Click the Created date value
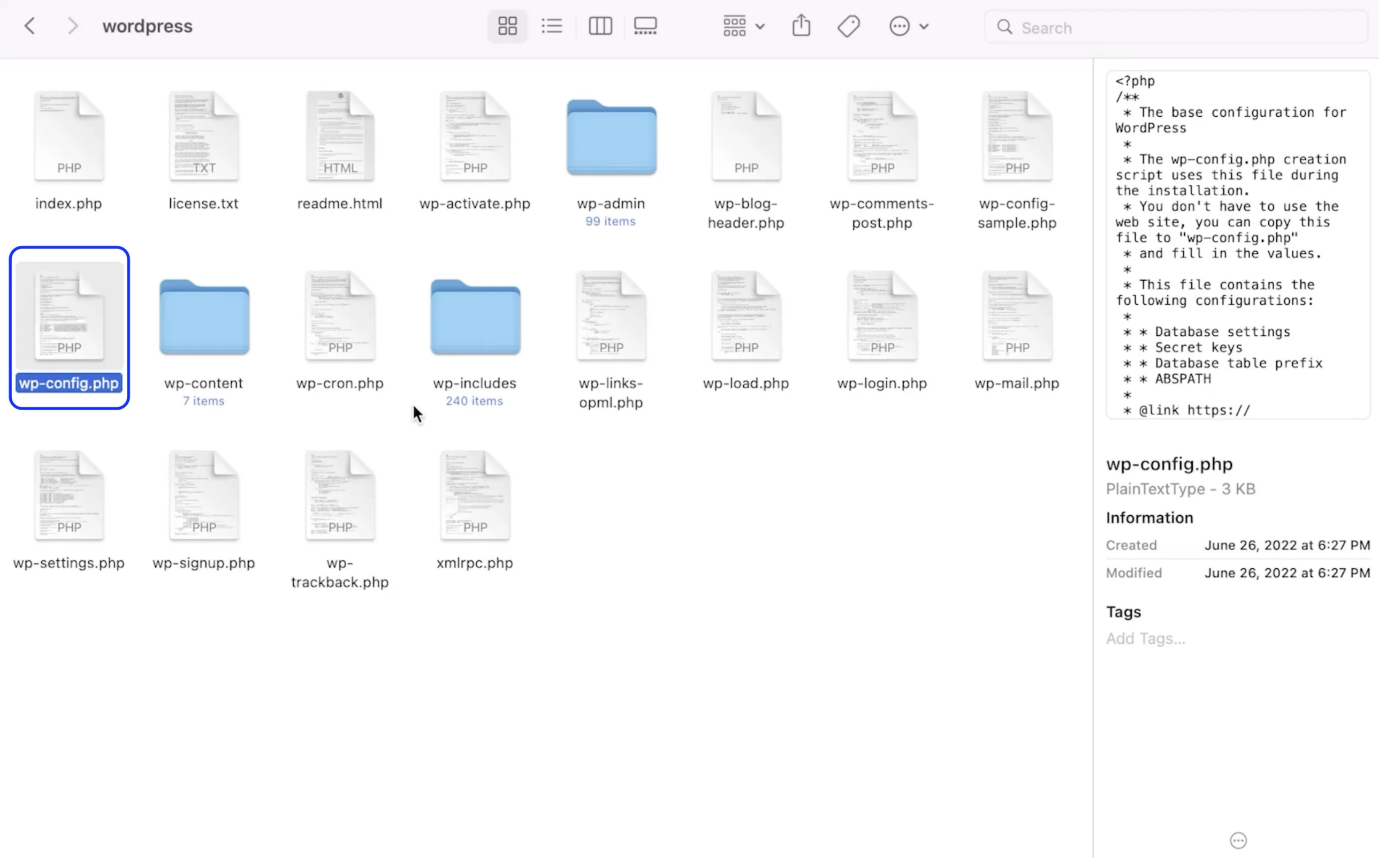The width and height of the screenshot is (1379, 858). 1287,545
